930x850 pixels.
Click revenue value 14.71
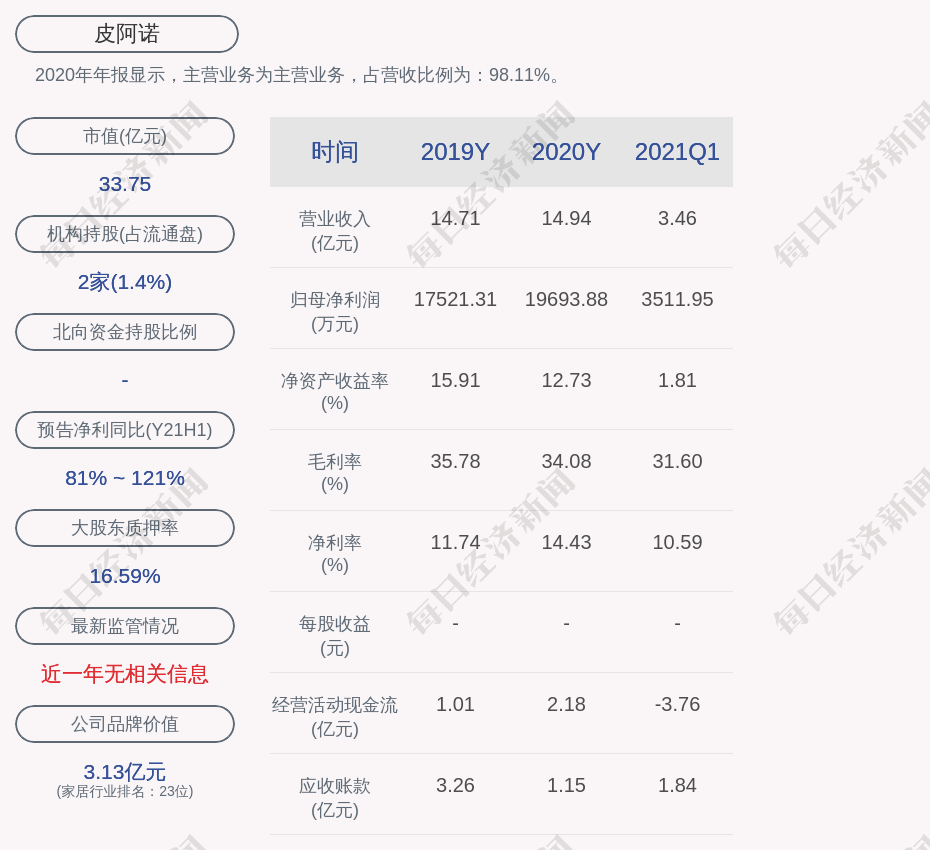[x=456, y=218]
